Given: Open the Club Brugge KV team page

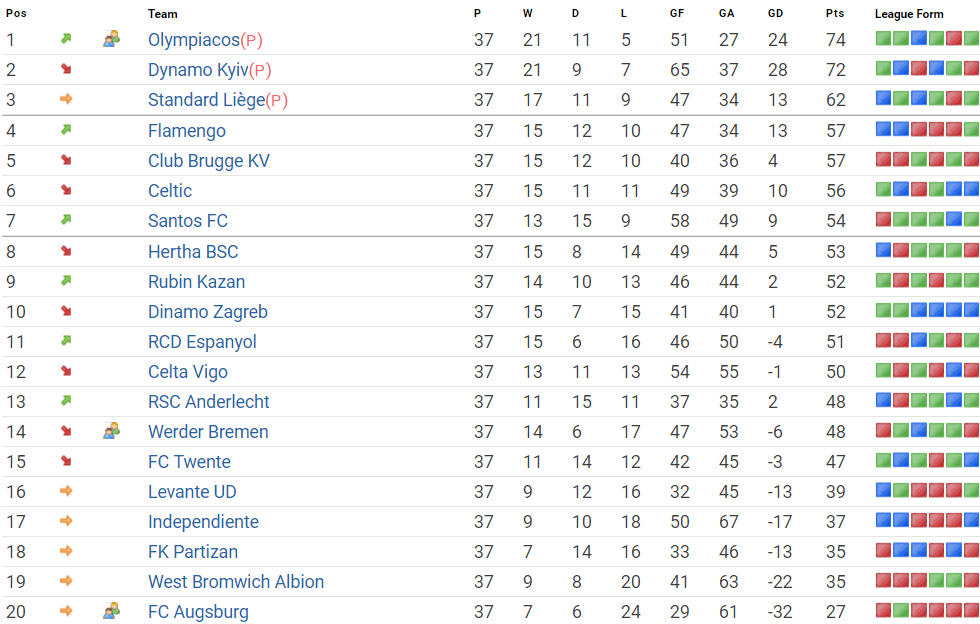Looking at the screenshot, I should click(209, 161).
